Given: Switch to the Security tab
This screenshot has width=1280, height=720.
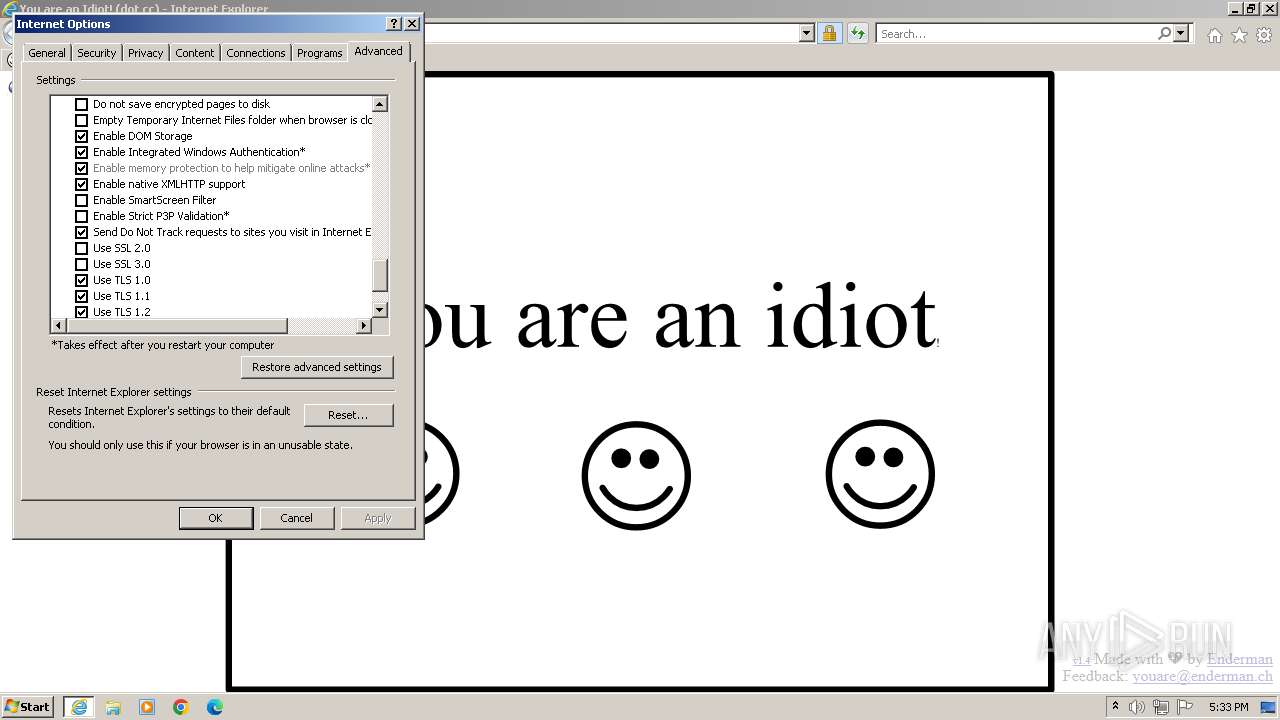Looking at the screenshot, I should pos(97,53).
